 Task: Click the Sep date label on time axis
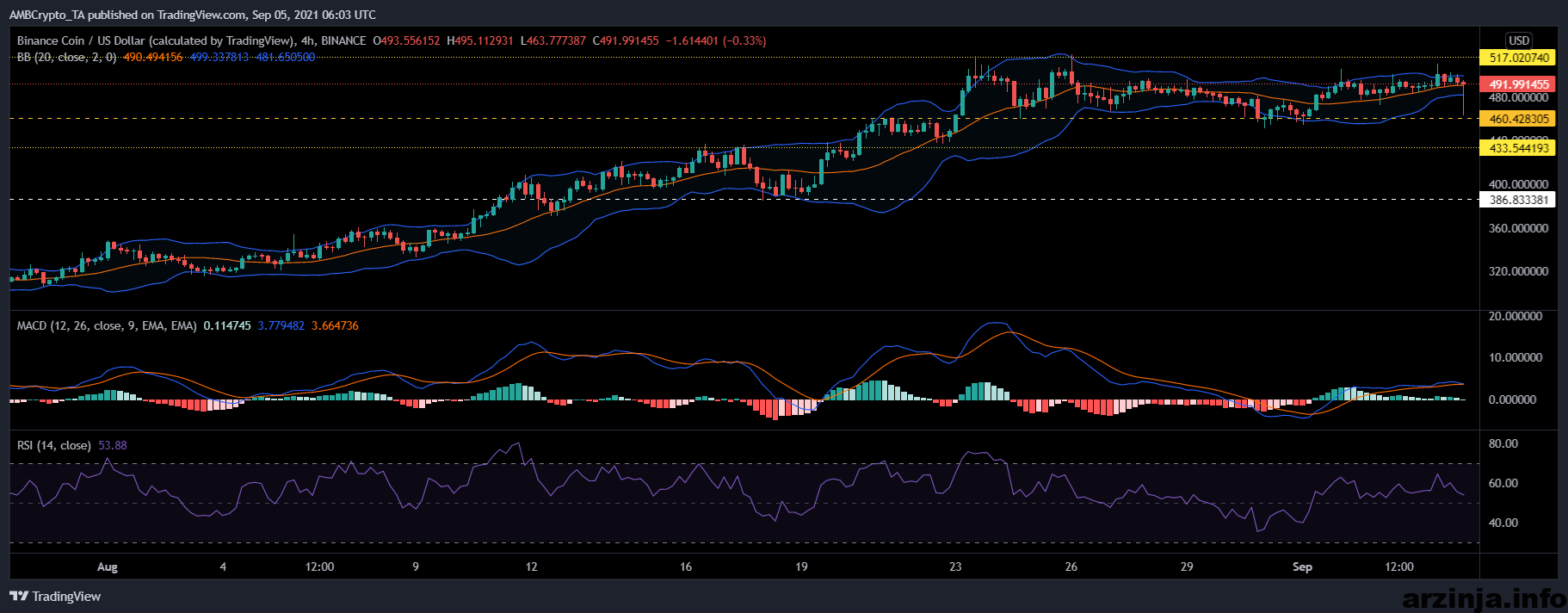click(1302, 567)
